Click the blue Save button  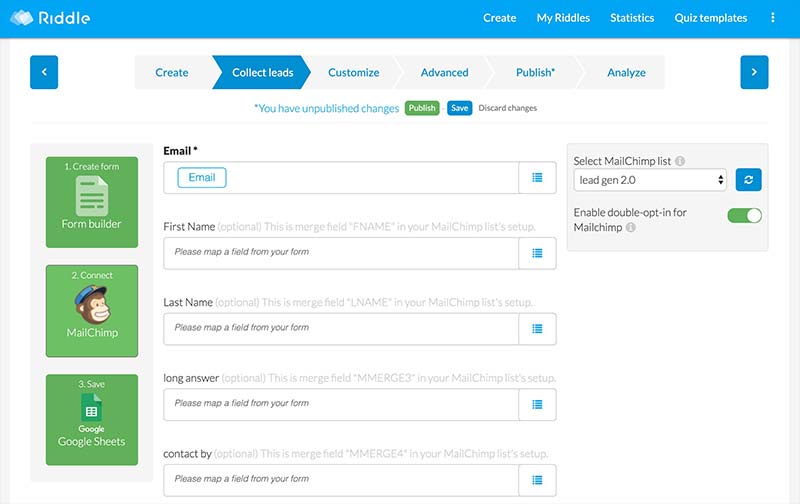pyautogui.click(x=460, y=108)
